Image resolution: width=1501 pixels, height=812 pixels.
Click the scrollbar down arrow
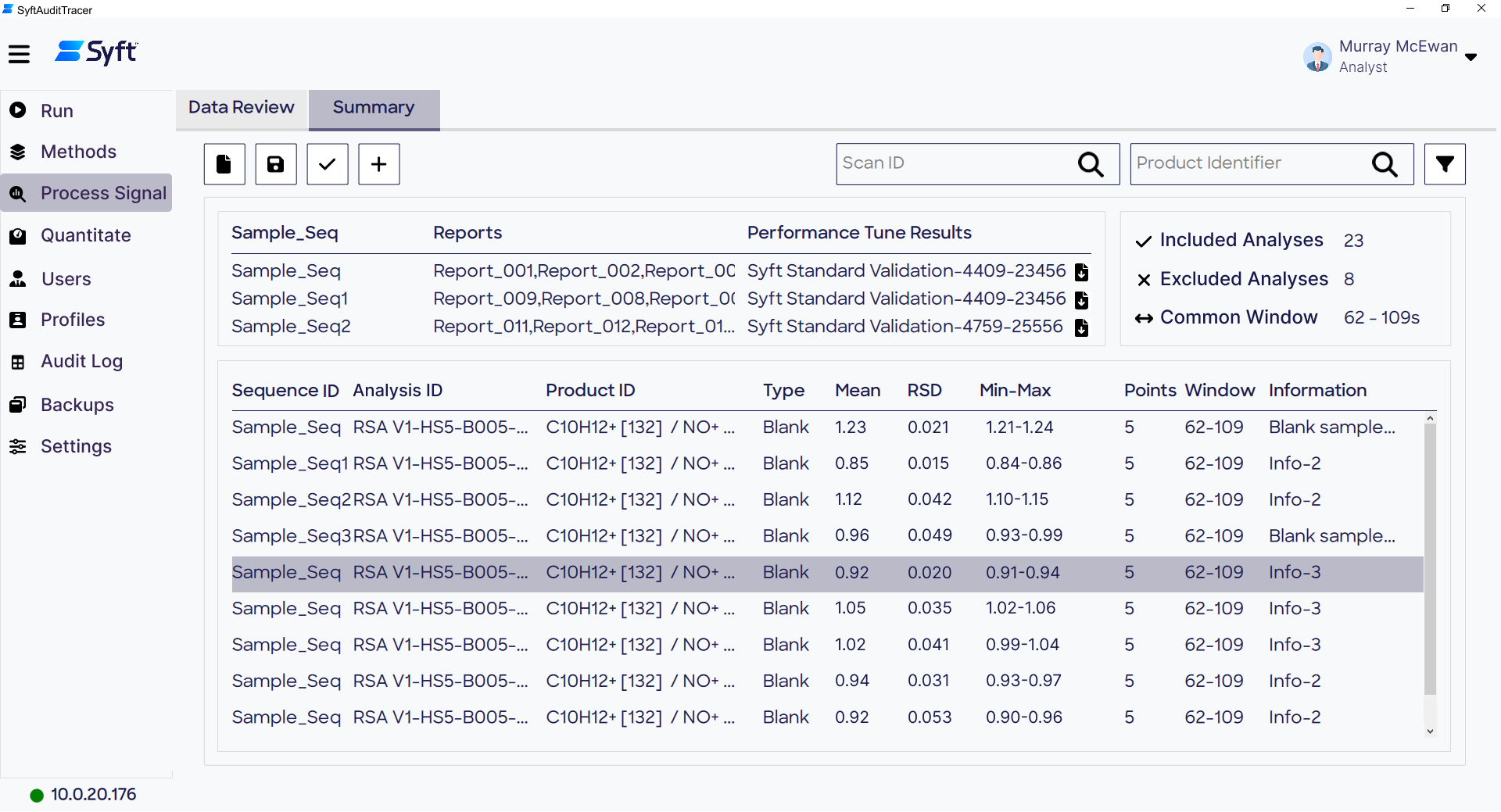1430,732
